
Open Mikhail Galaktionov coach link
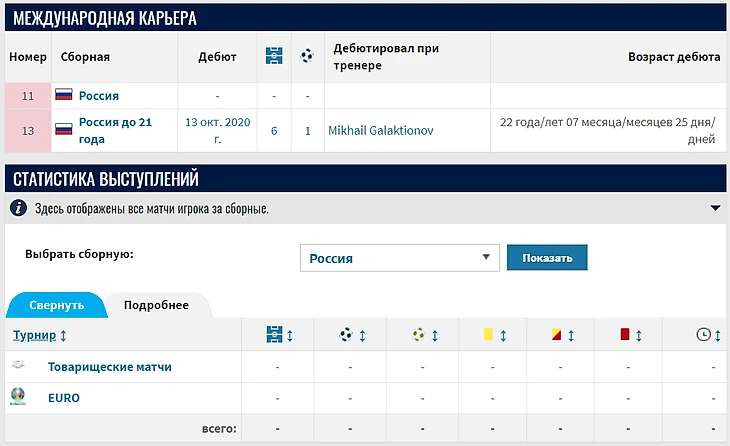point(380,130)
